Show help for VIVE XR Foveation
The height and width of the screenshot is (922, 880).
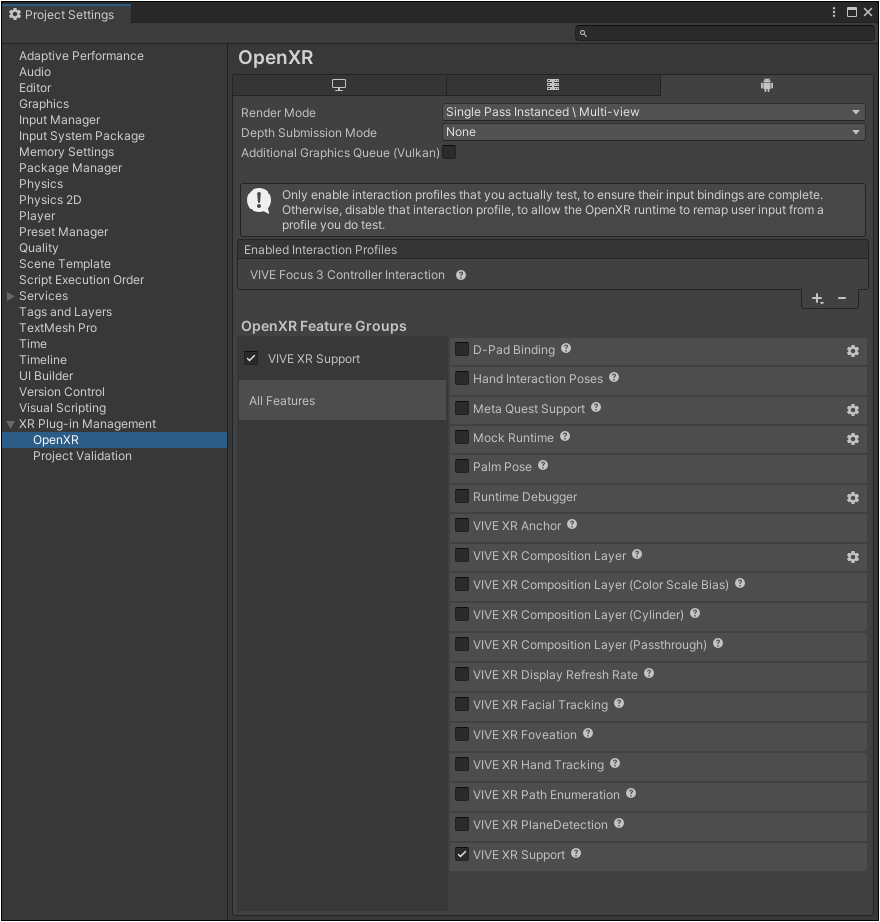click(588, 733)
